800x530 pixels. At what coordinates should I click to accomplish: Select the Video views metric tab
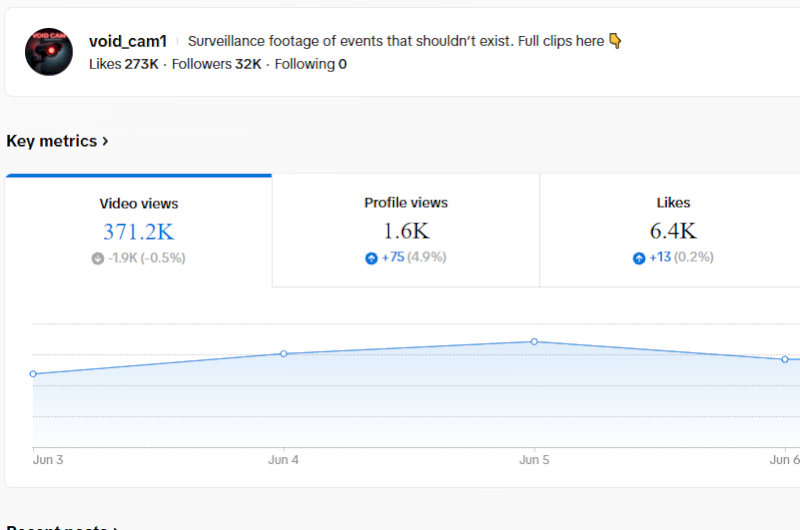tap(138, 231)
